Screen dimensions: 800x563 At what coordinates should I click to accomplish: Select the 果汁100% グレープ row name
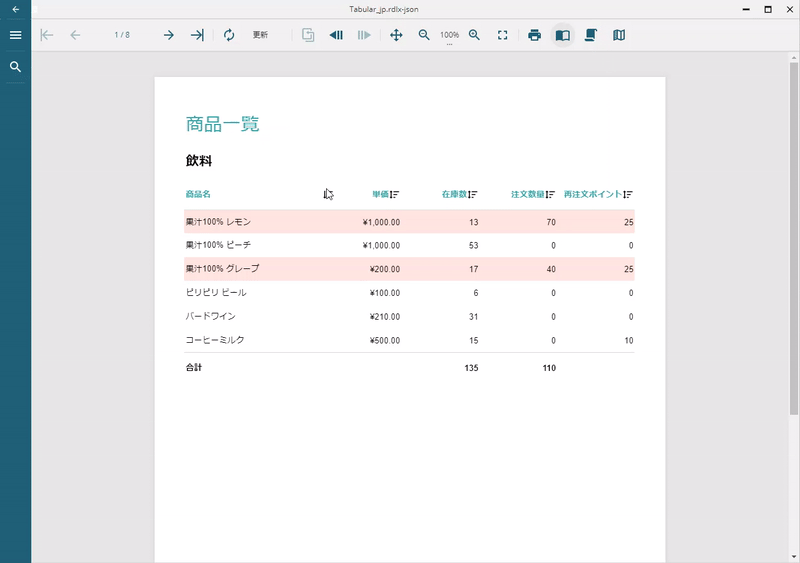tap(222, 268)
